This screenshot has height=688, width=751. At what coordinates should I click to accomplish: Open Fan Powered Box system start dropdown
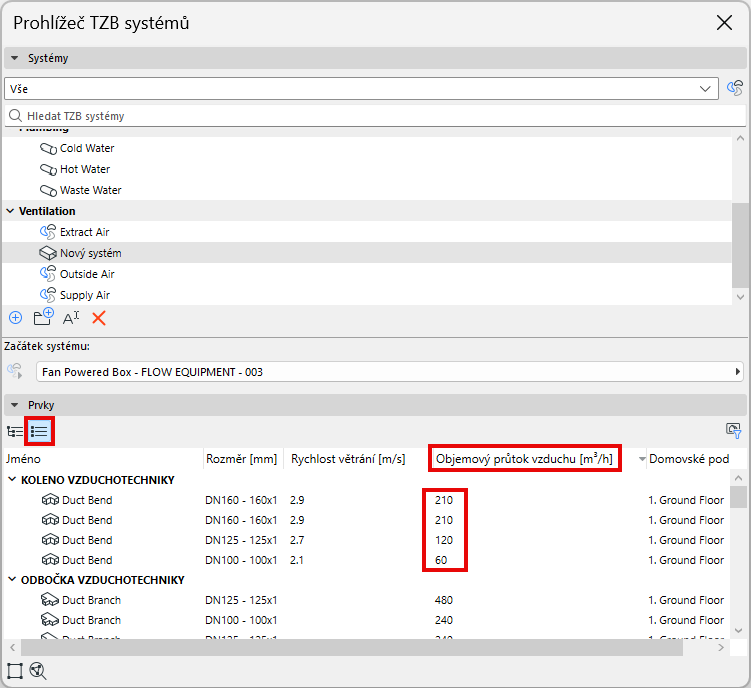pyautogui.click(x=738, y=372)
